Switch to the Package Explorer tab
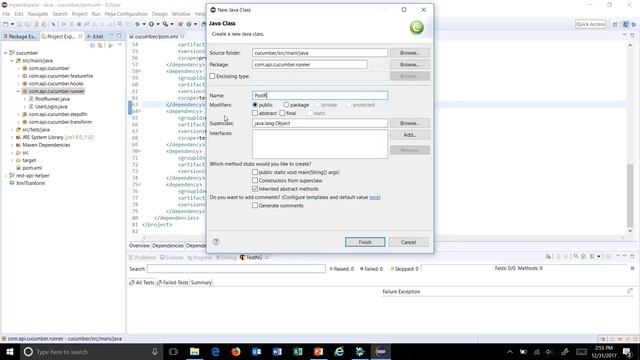640x360 pixels. (20, 36)
